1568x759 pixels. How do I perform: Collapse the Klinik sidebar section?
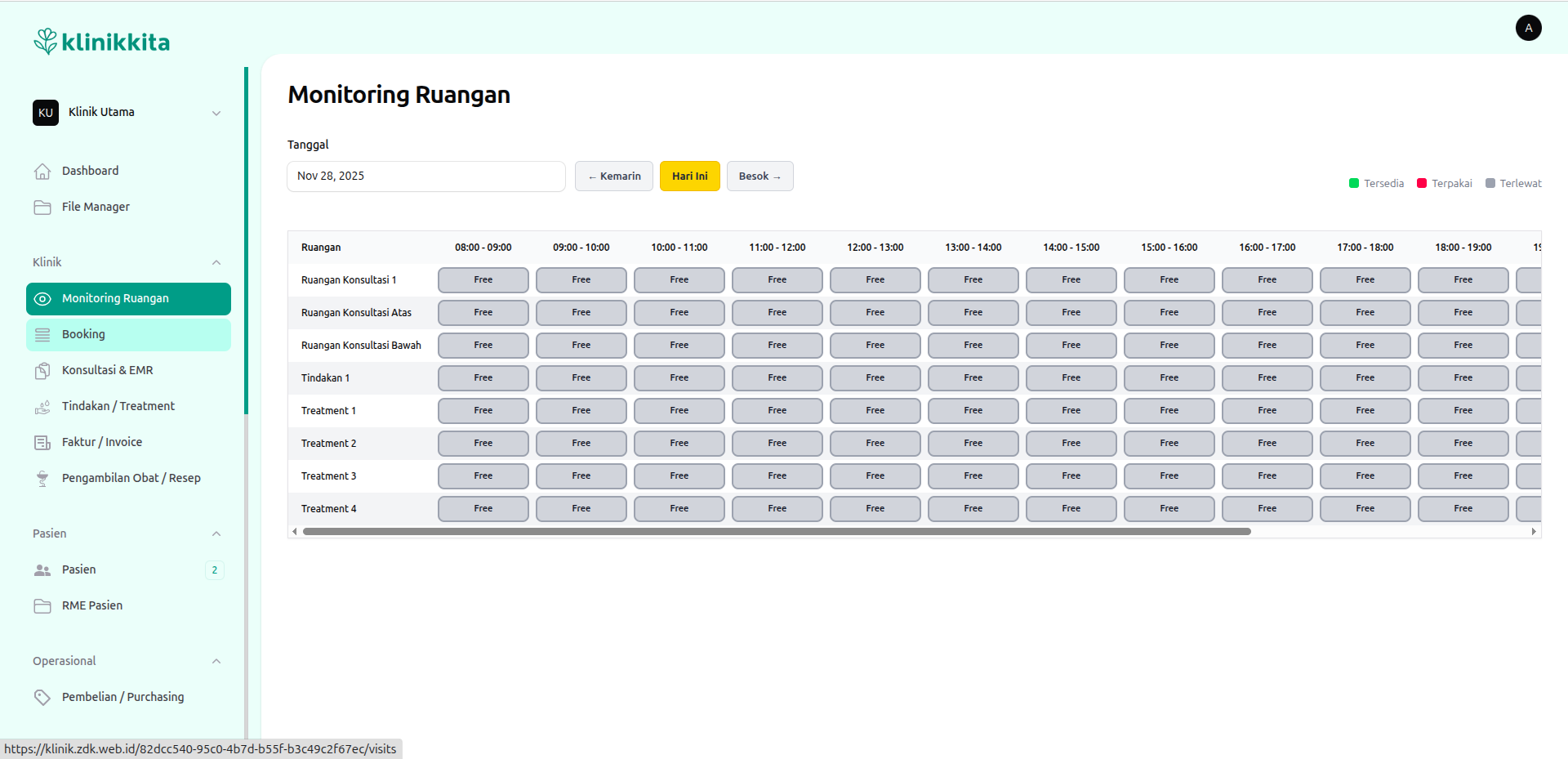tap(216, 262)
